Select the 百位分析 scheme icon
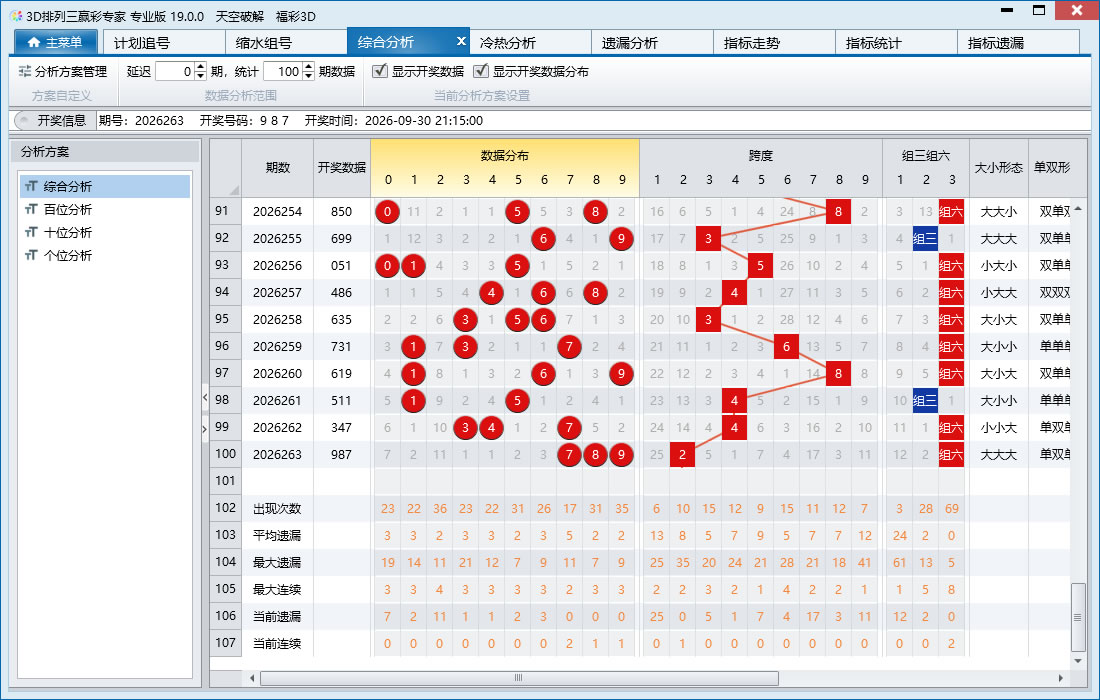 (x=31, y=209)
